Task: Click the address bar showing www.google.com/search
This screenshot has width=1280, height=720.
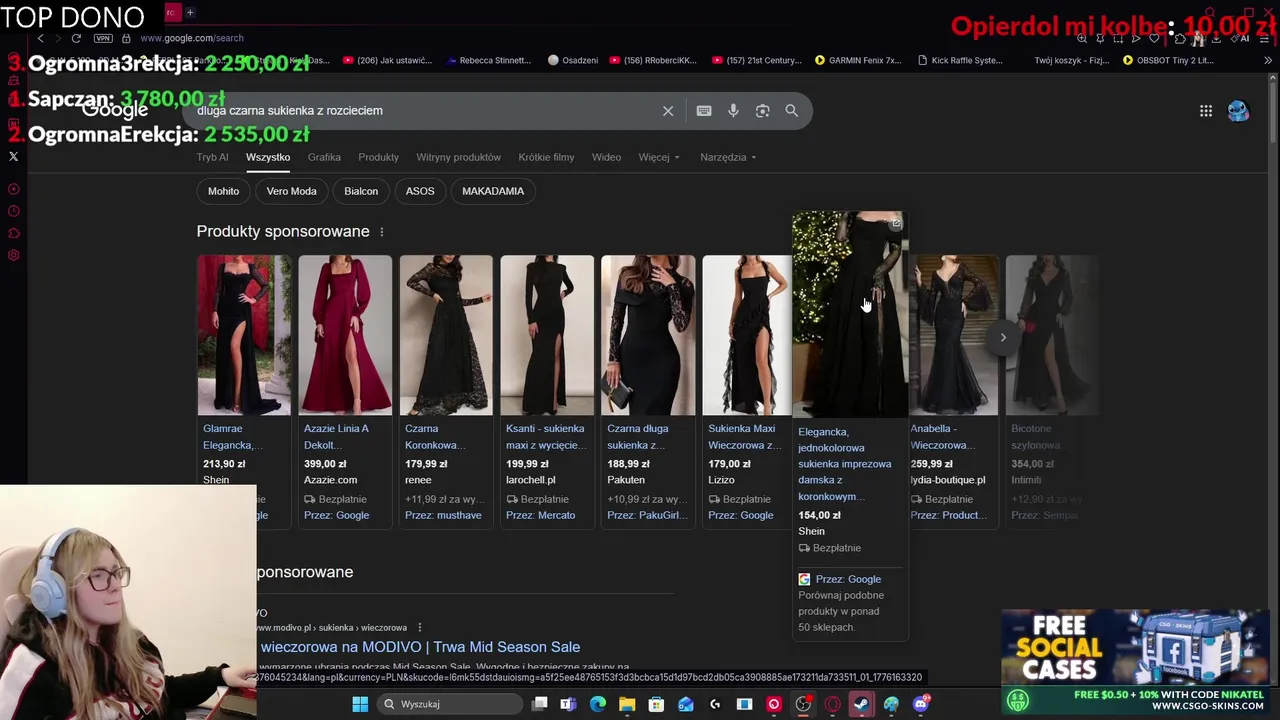Action: (192, 38)
